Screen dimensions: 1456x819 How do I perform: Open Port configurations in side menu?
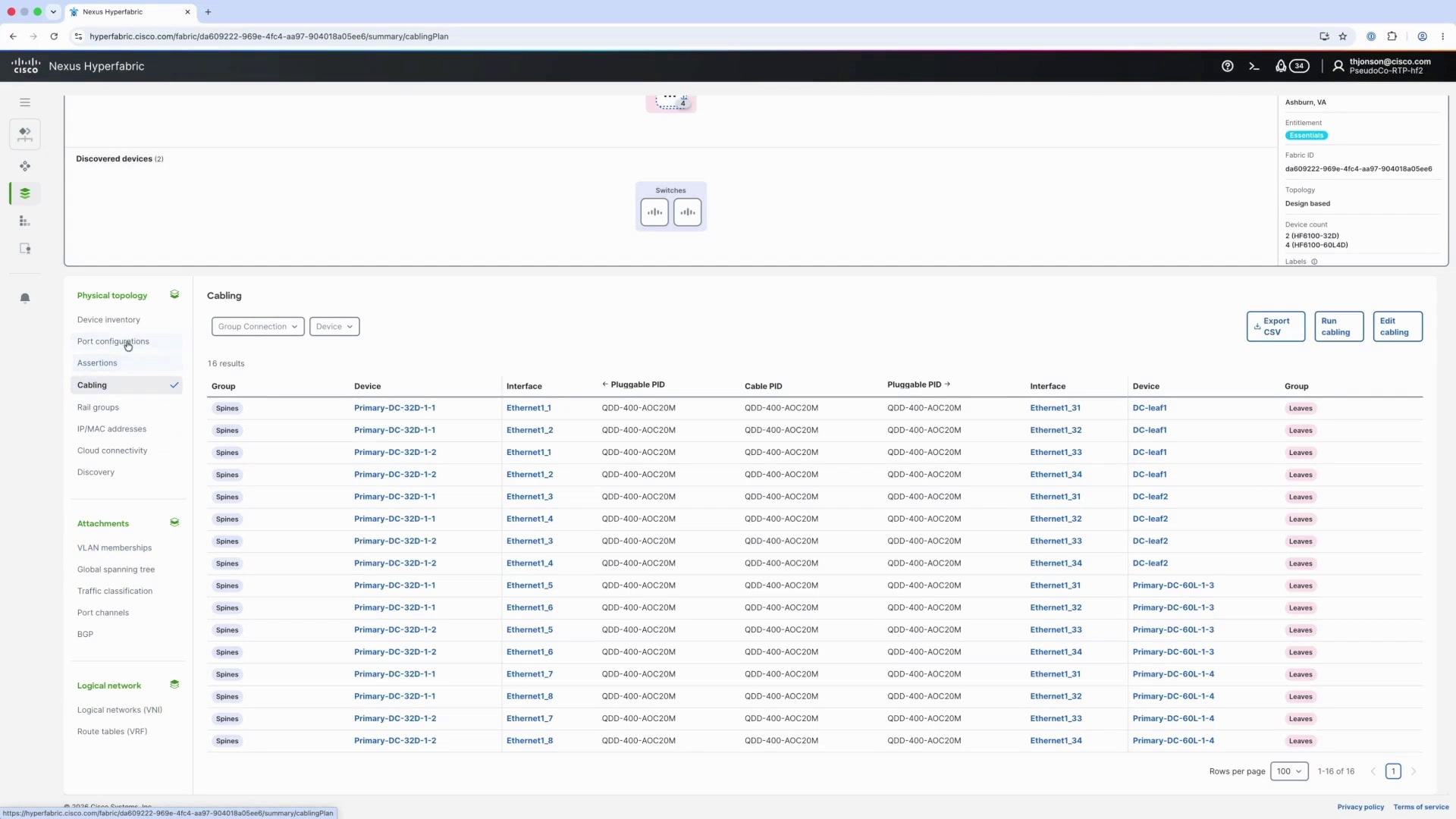coord(113,341)
